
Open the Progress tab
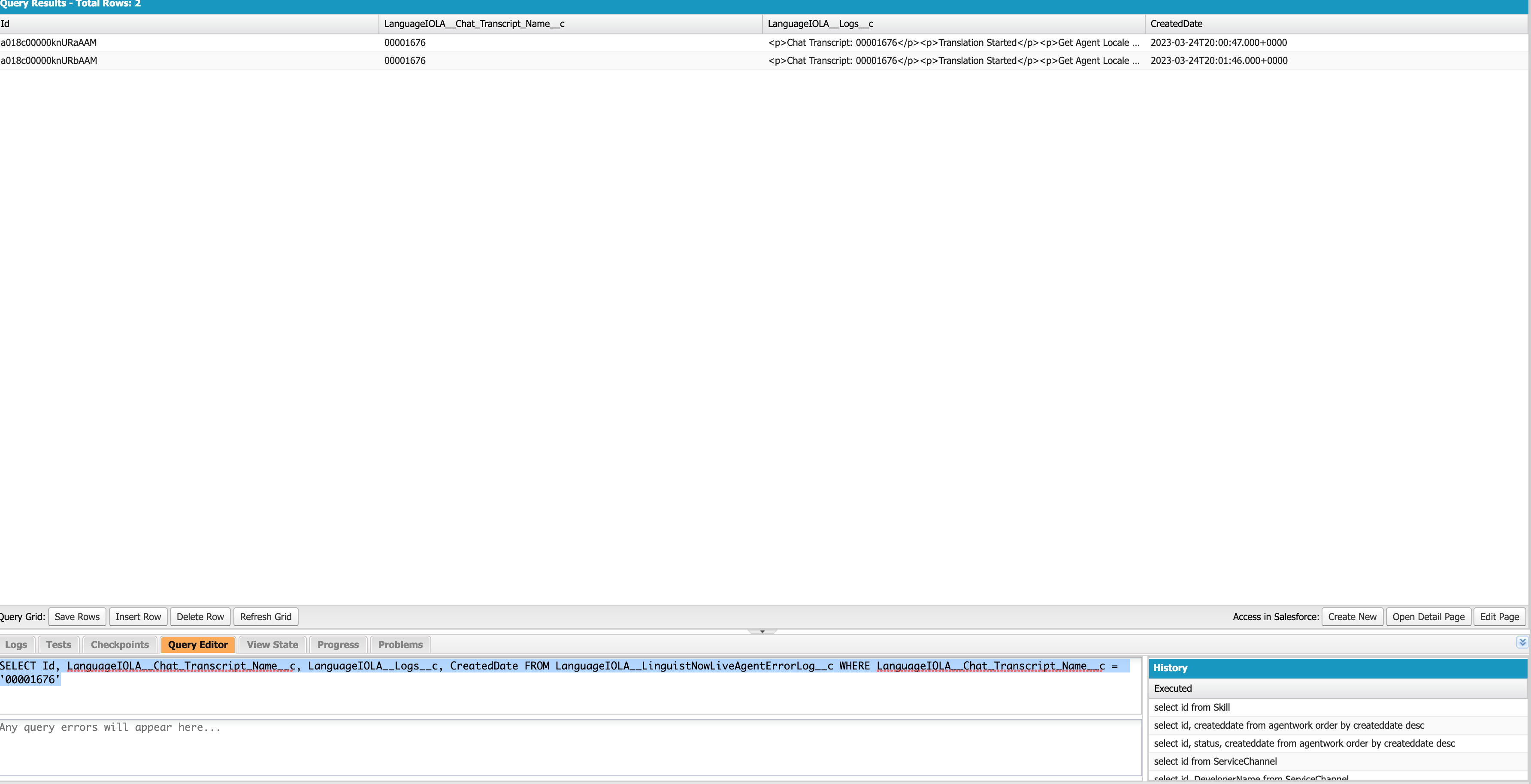coord(338,645)
